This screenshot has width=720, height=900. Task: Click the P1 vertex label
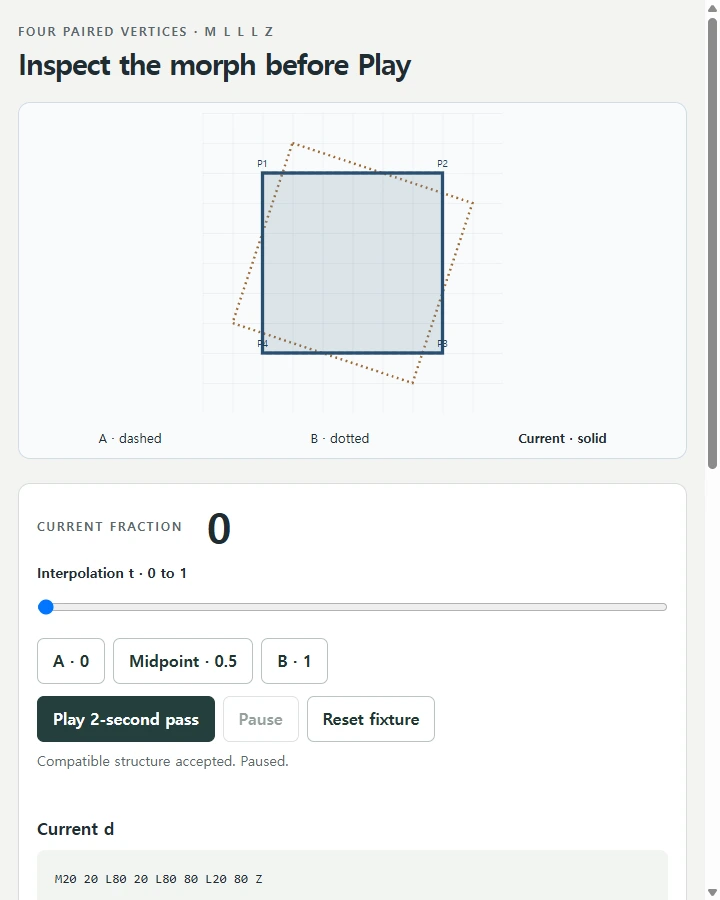[262, 164]
